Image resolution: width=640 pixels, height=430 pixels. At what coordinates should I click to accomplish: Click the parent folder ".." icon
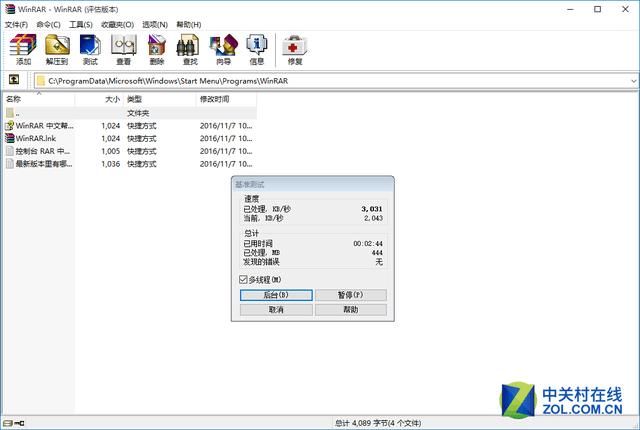(10, 113)
